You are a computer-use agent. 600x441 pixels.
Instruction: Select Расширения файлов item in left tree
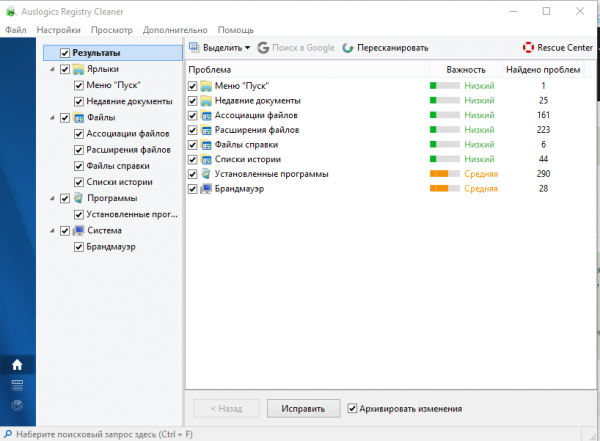(x=129, y=150)
